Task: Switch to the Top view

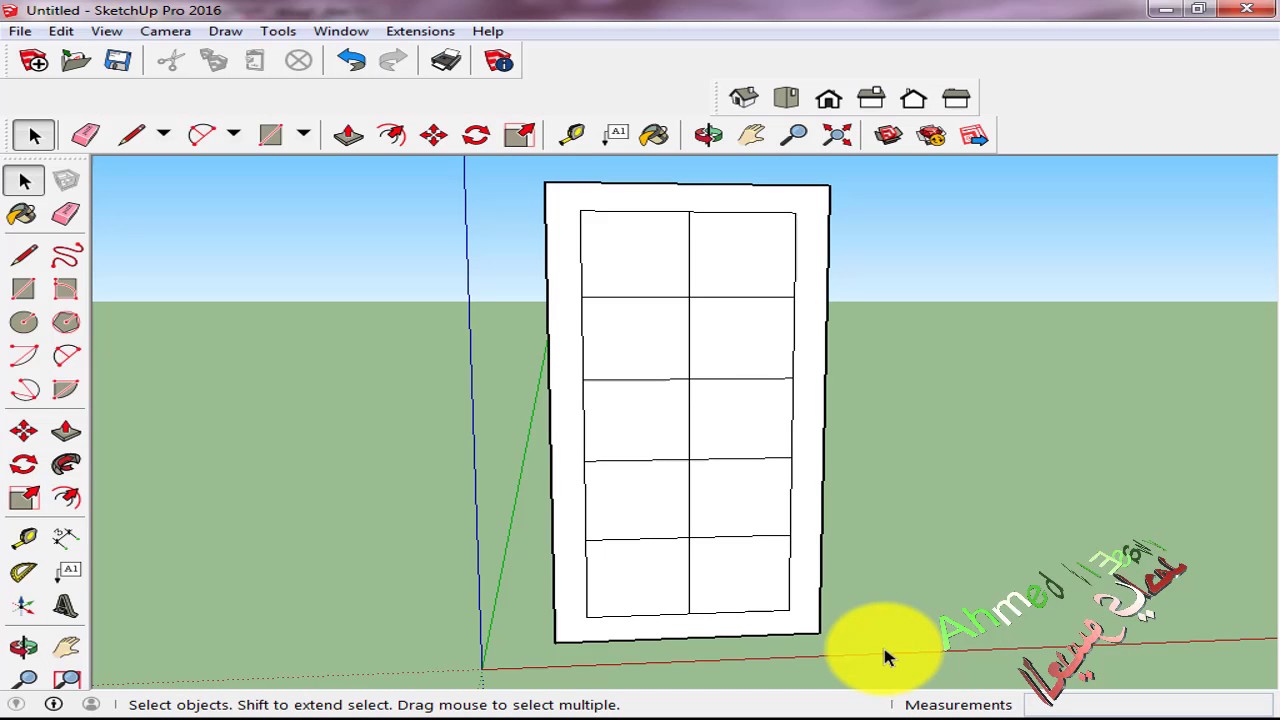Action: click(786, 98)
